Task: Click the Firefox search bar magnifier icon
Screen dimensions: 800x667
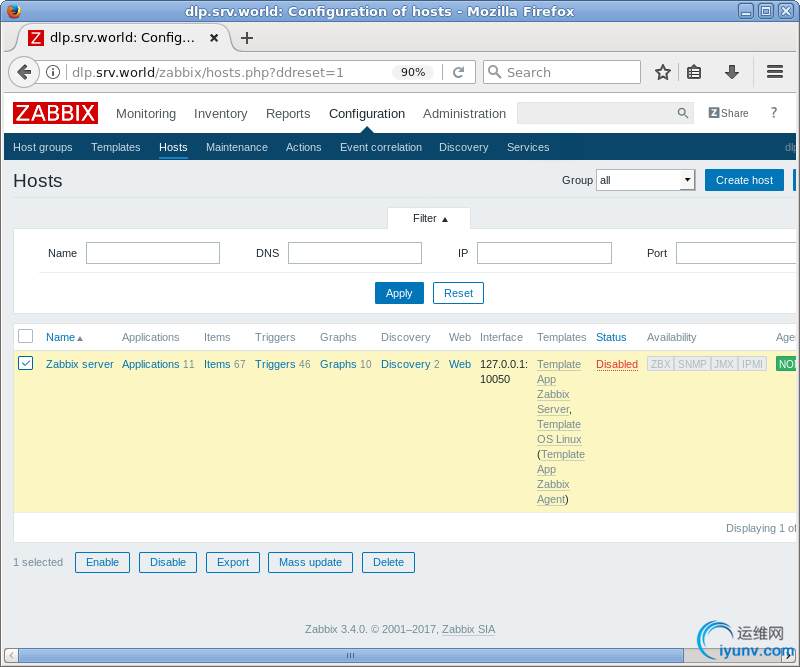Action: (494, 71)
